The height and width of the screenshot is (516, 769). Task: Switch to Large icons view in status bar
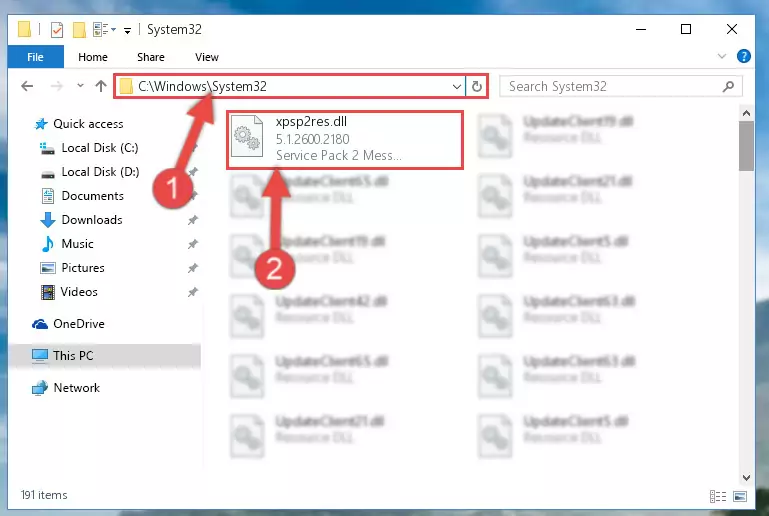coord(740,496)
